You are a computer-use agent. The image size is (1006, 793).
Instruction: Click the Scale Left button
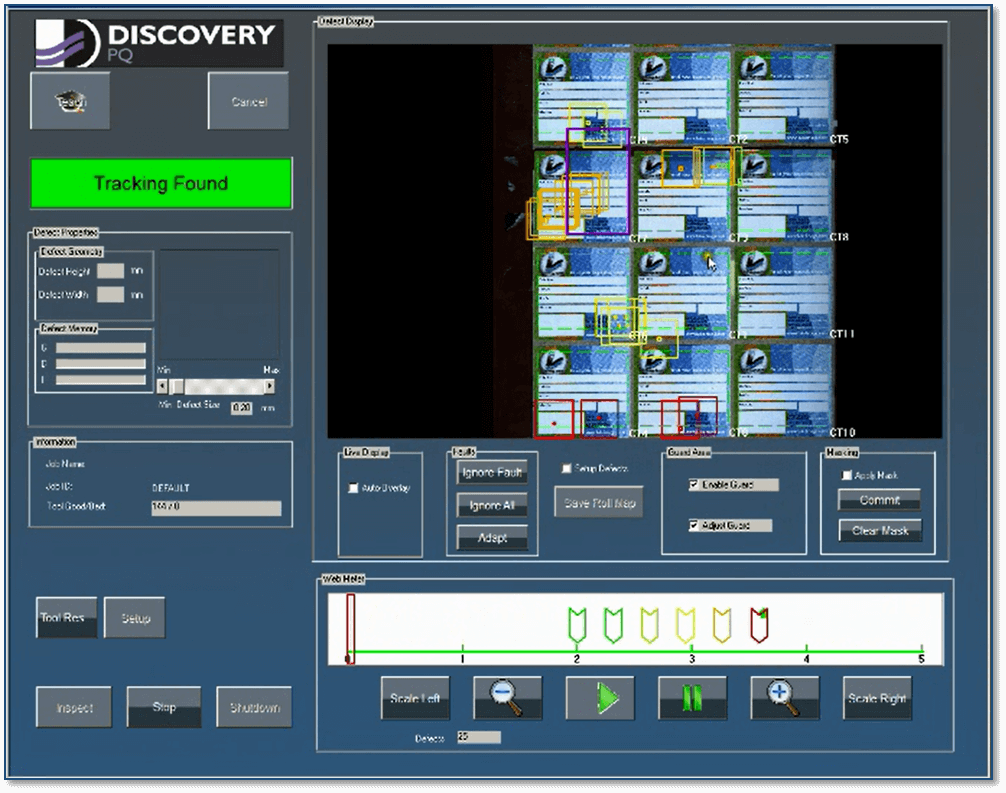(x=415, y=698)
